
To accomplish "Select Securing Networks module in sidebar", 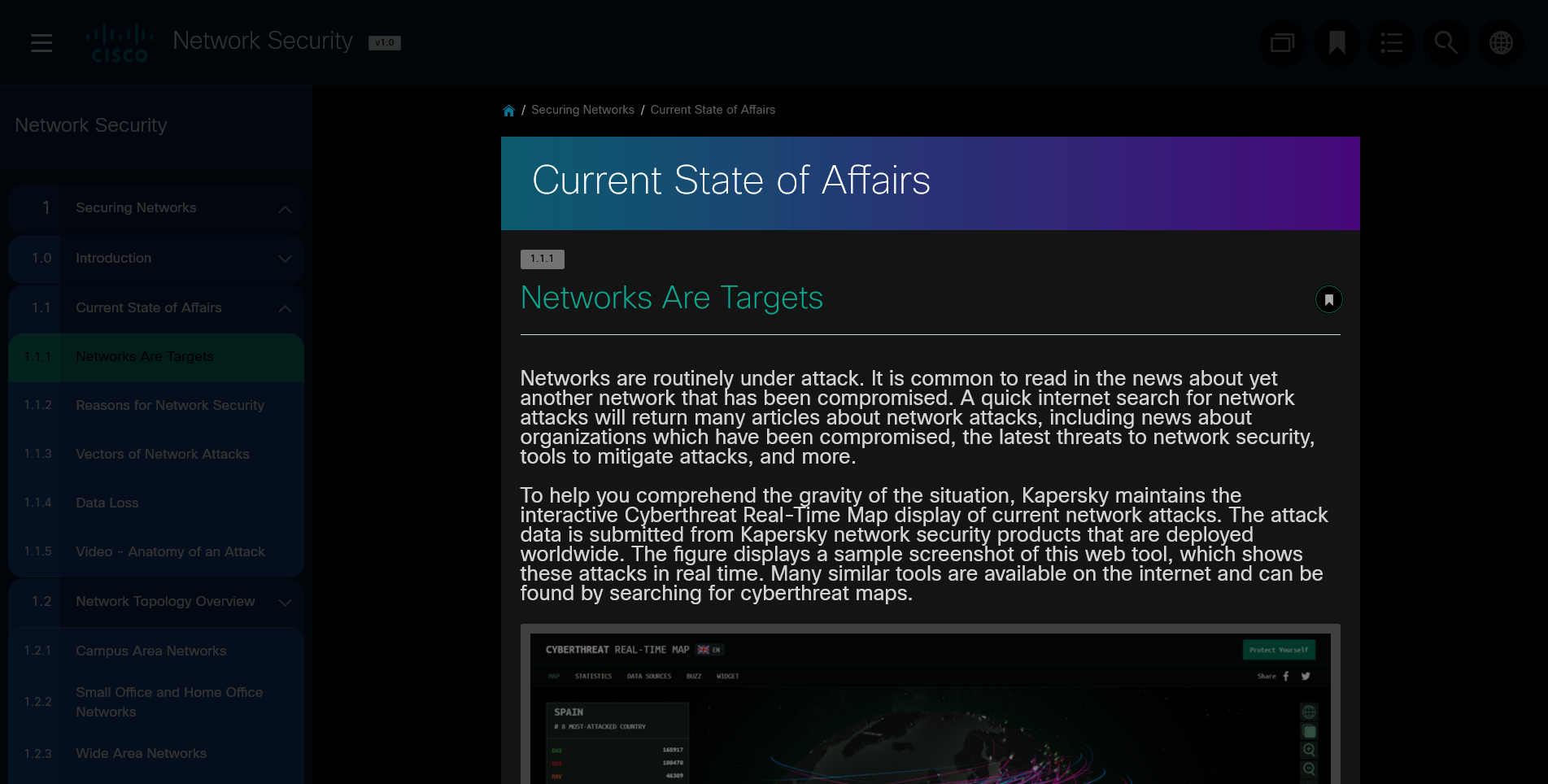I will click(156, 208).
